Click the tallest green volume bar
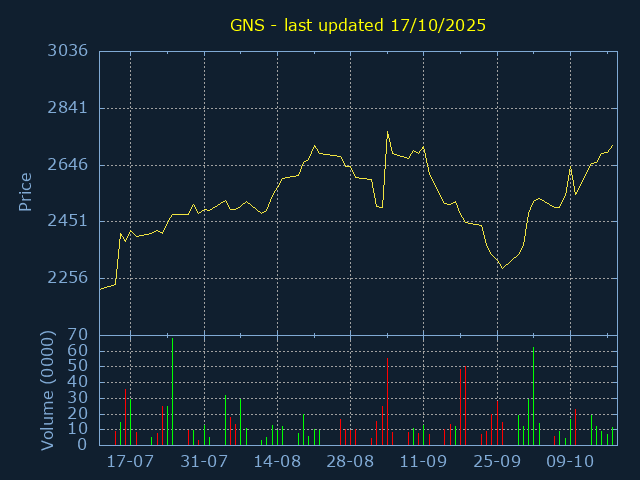 tap(172, 392)
